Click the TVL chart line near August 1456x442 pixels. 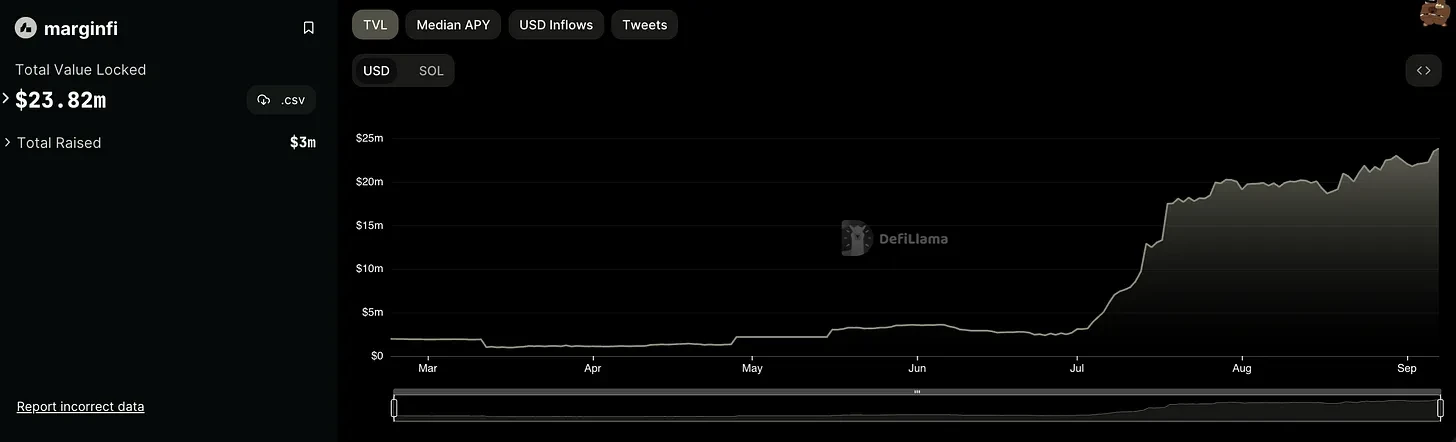1243,186
